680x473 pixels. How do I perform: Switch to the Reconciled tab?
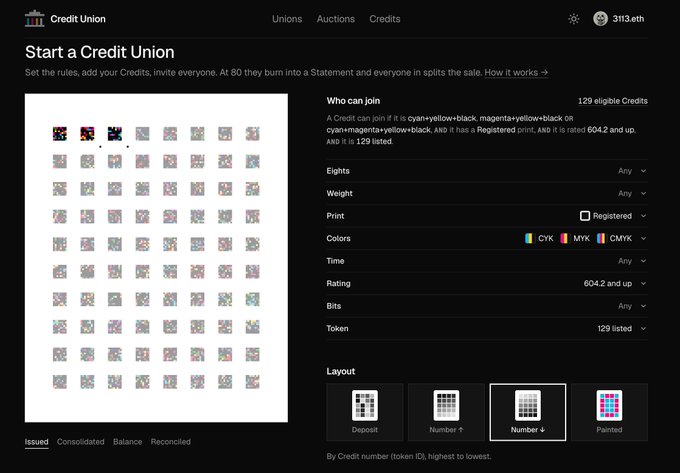[170, 442]
